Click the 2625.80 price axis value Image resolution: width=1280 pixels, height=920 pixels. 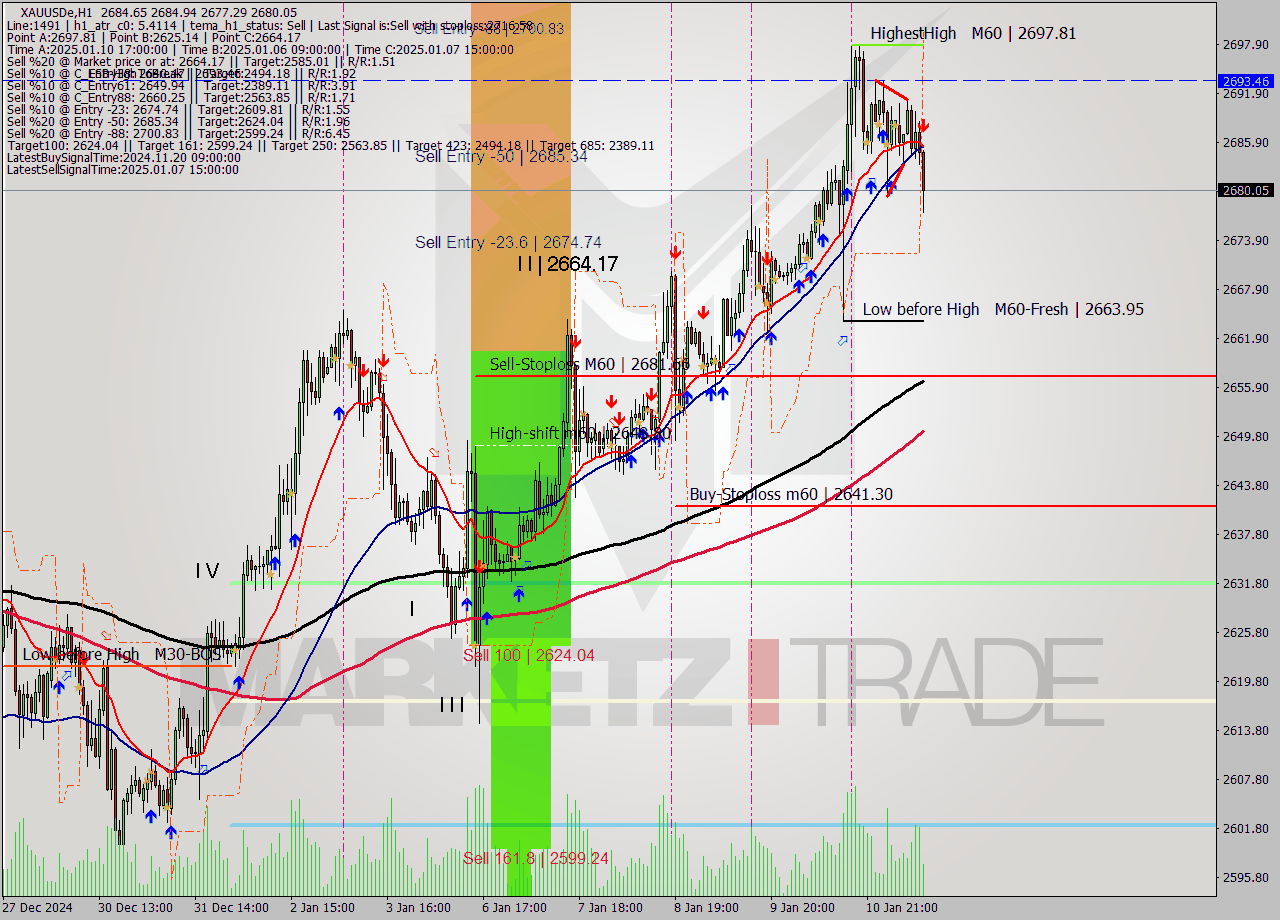pyautogui.click(x=1245, y=632)
